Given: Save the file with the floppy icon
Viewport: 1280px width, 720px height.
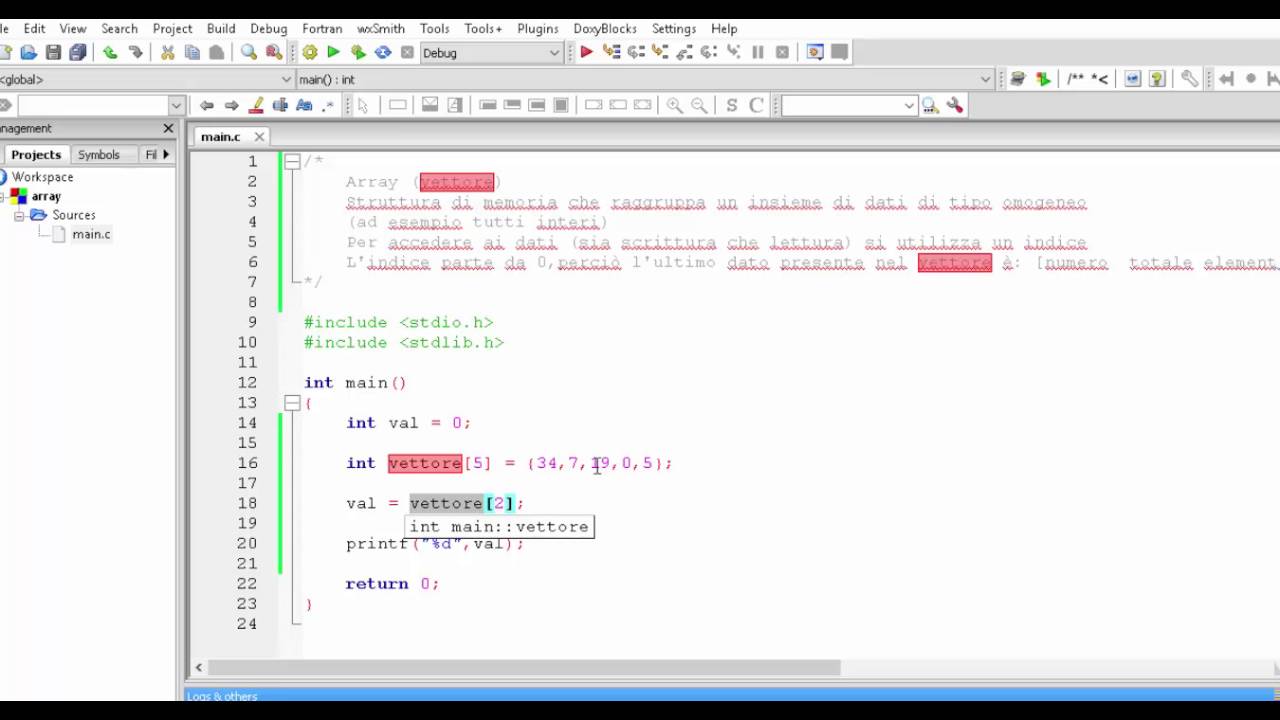Looking at the screenshot, I should [53, 53].
